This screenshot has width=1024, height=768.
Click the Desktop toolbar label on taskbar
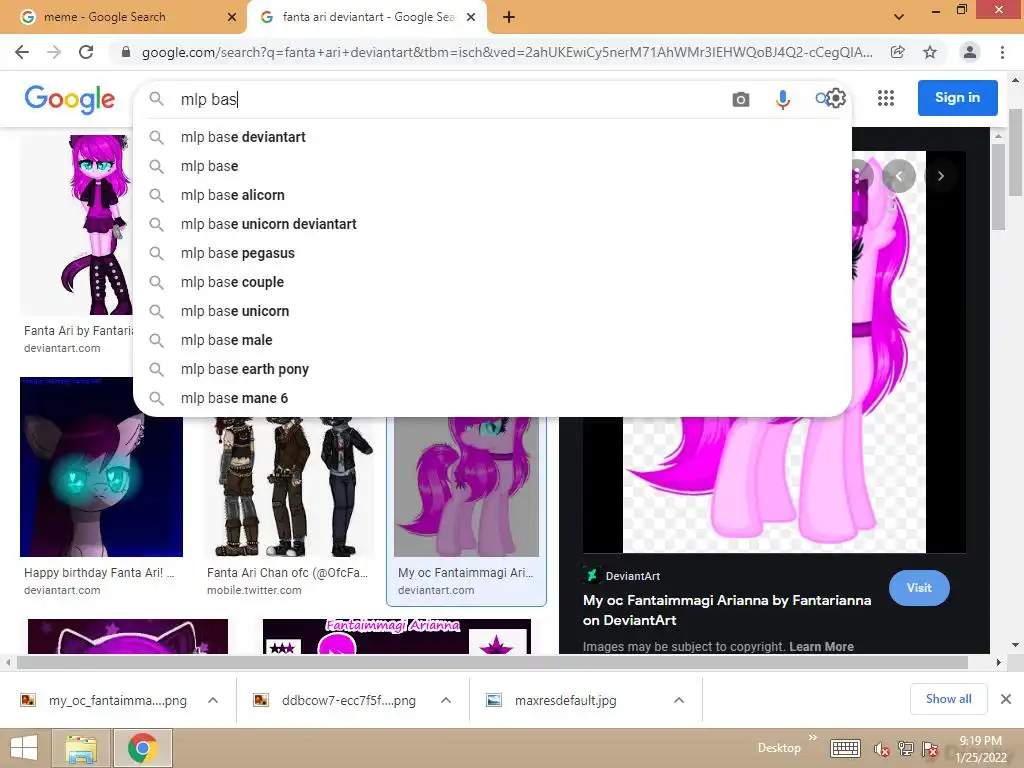click(779, 748)
